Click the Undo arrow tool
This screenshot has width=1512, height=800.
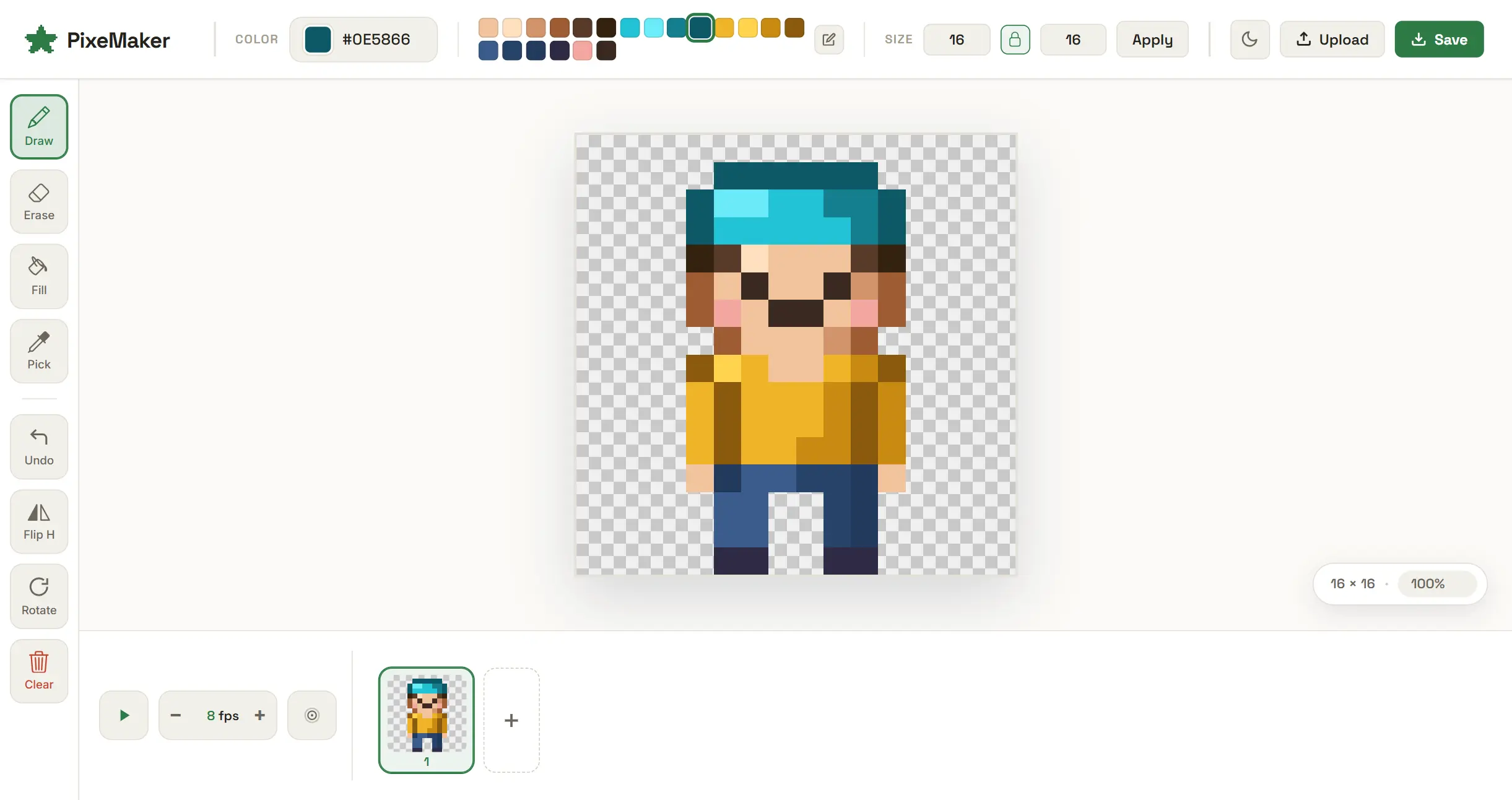(39, 446)
